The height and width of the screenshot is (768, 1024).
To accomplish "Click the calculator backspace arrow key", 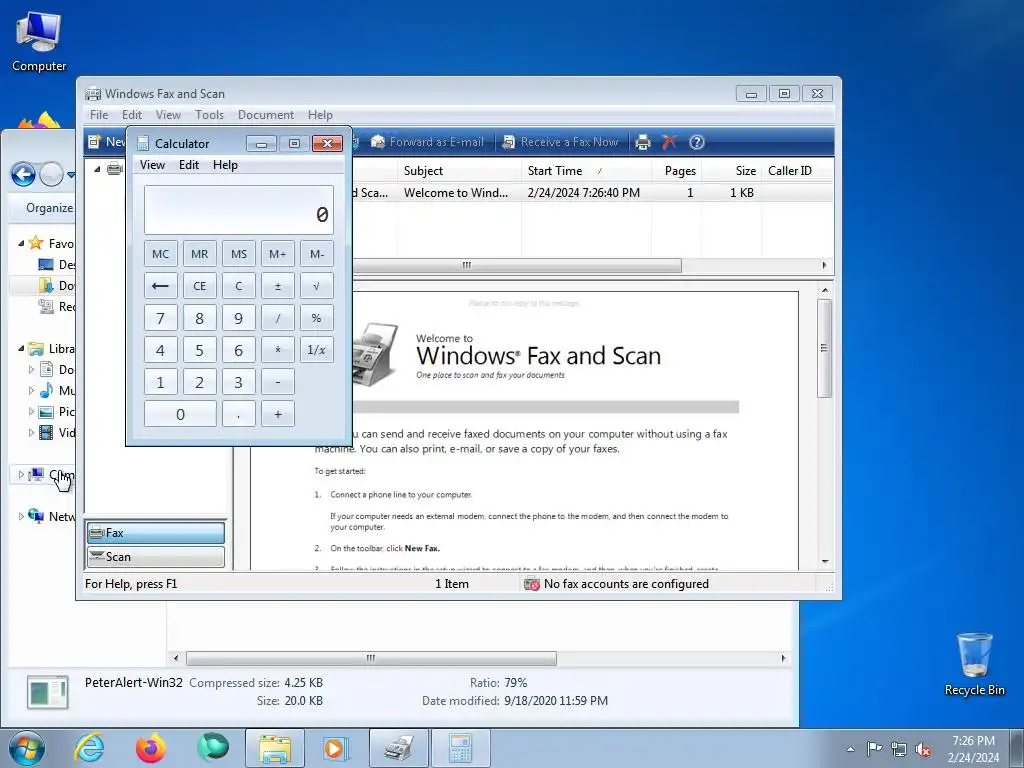I will click(x=161, y=286).
